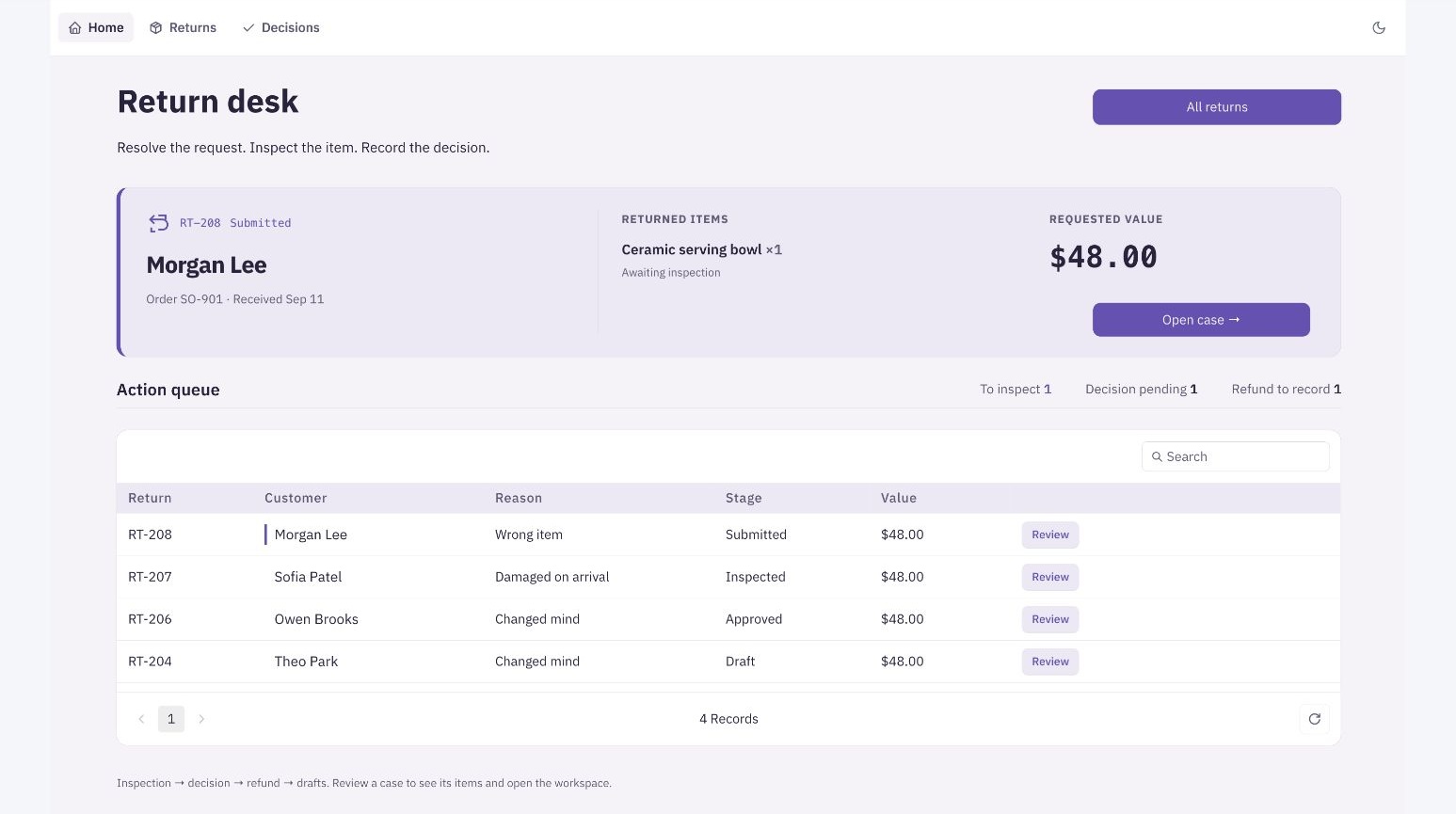Click the Wrong item reason

[529, 535]
